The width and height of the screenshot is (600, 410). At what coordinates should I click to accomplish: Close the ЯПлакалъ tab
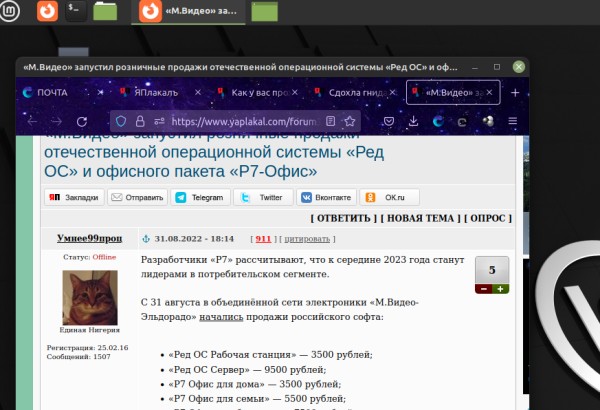(198, 93)
